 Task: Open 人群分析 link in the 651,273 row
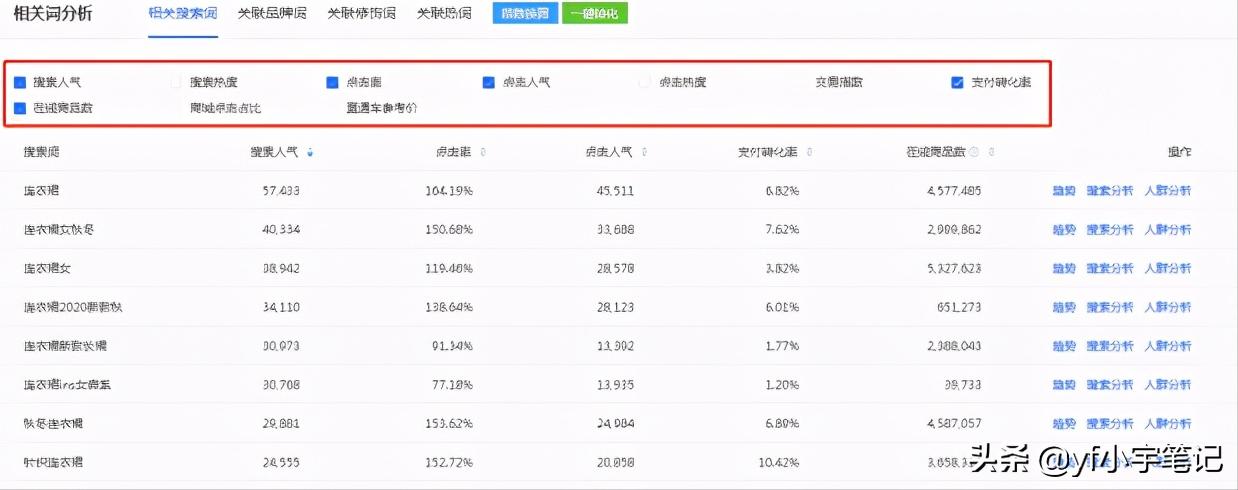click(1168, 307)
